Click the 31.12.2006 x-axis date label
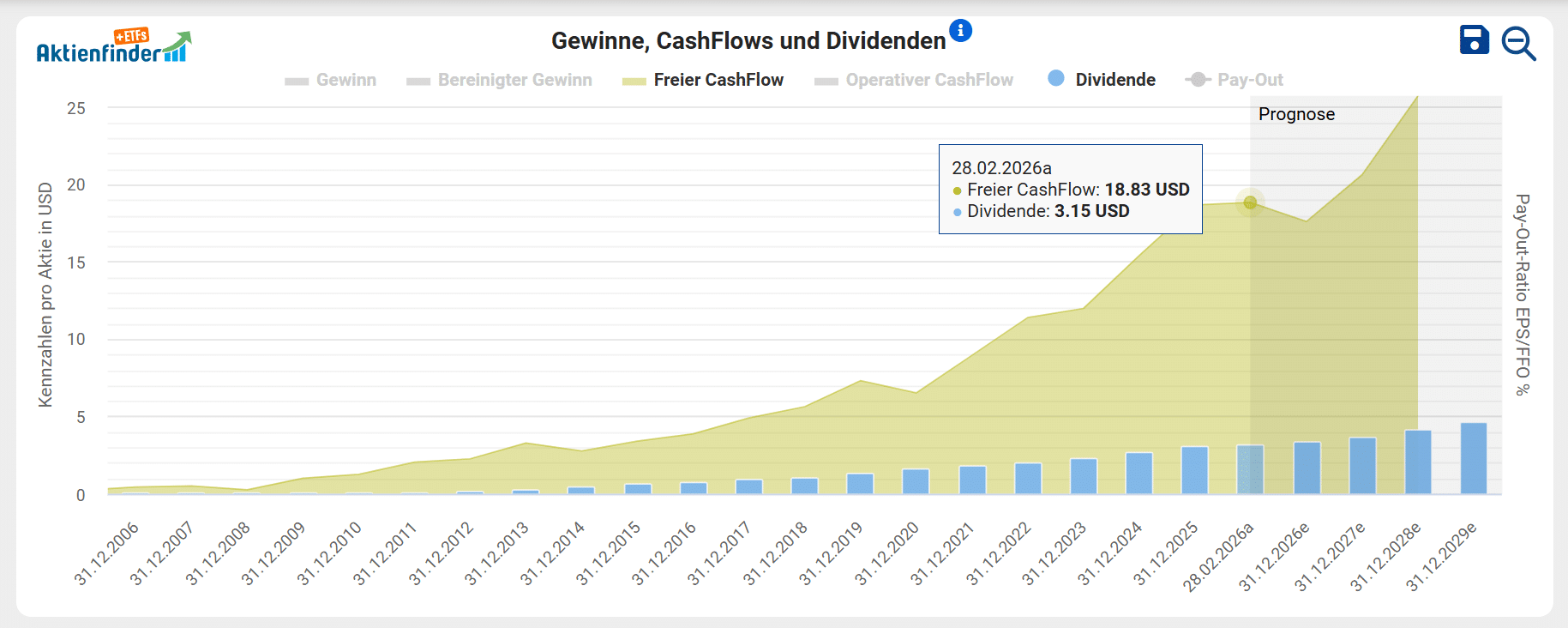Image resolution: width=1568 pixels, height=628 pixels. click(x=106, y=554)
